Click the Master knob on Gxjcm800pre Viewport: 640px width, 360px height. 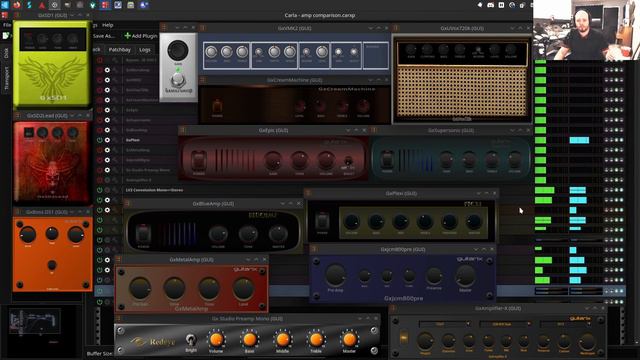point(465,276)
